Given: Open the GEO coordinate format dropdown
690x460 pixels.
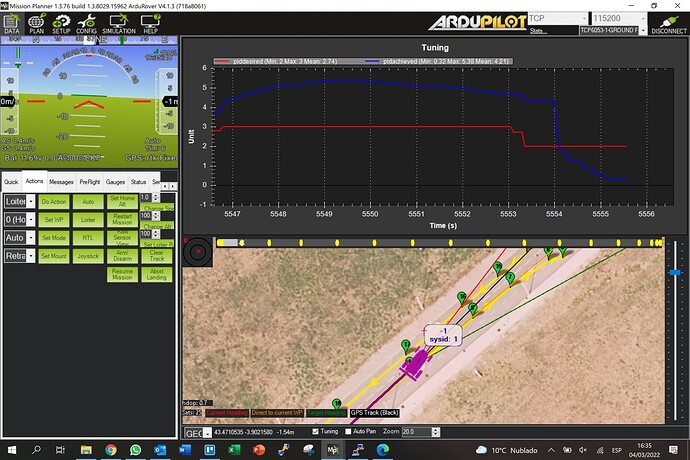Looking at the screenshot, I should [x=208, y=433].
